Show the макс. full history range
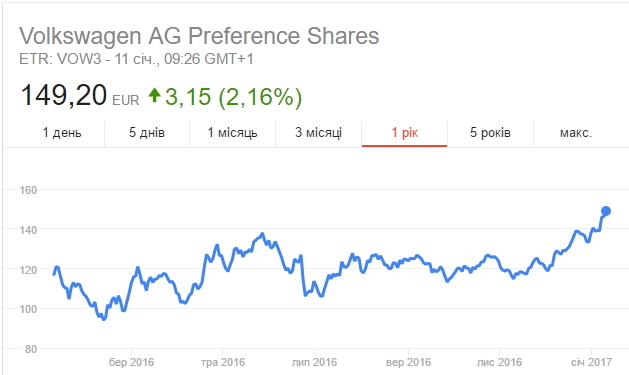This screenshot has height=375, width=629. click(x=576, y=133)
